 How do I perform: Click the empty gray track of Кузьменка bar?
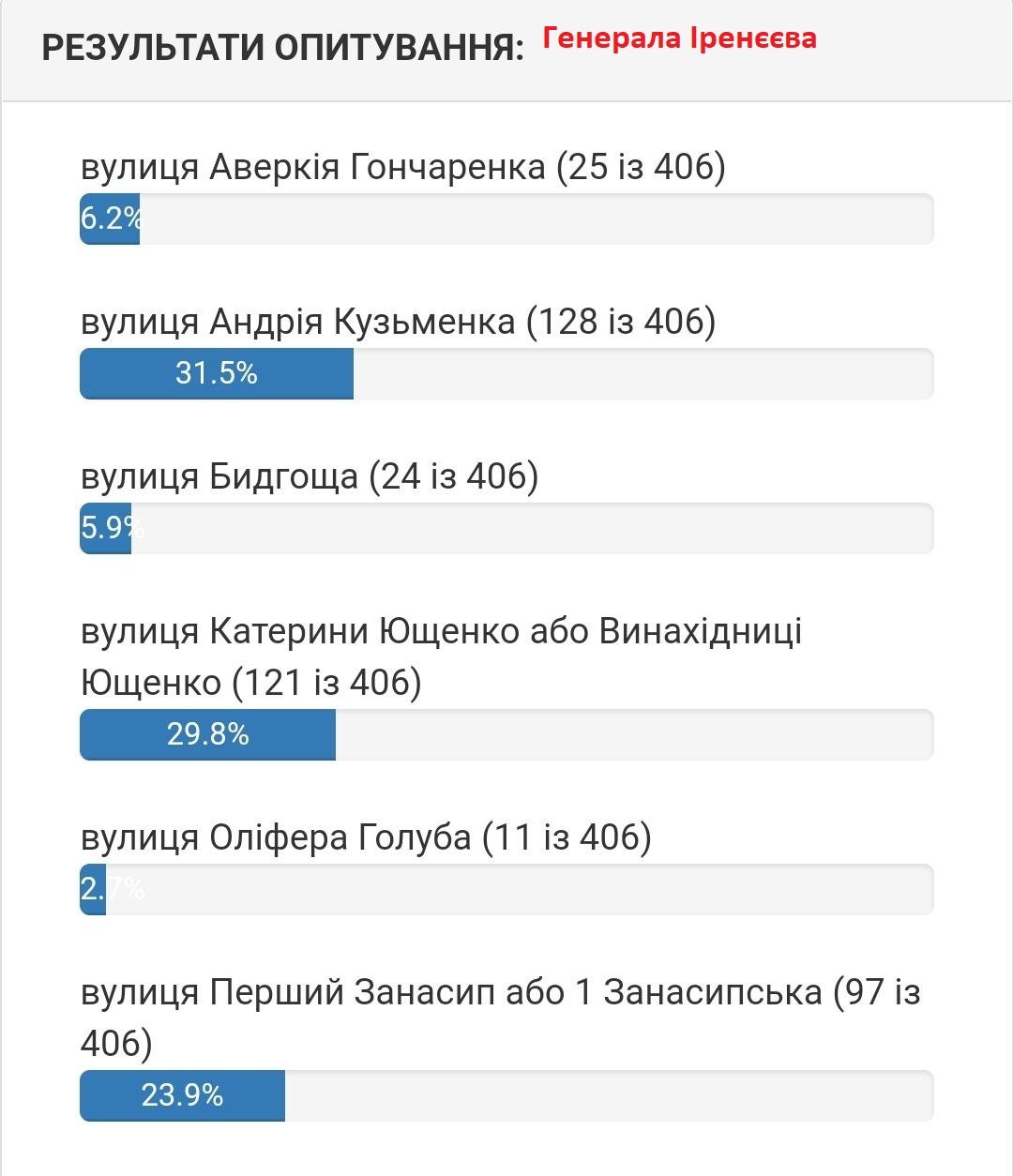[643, 373]
